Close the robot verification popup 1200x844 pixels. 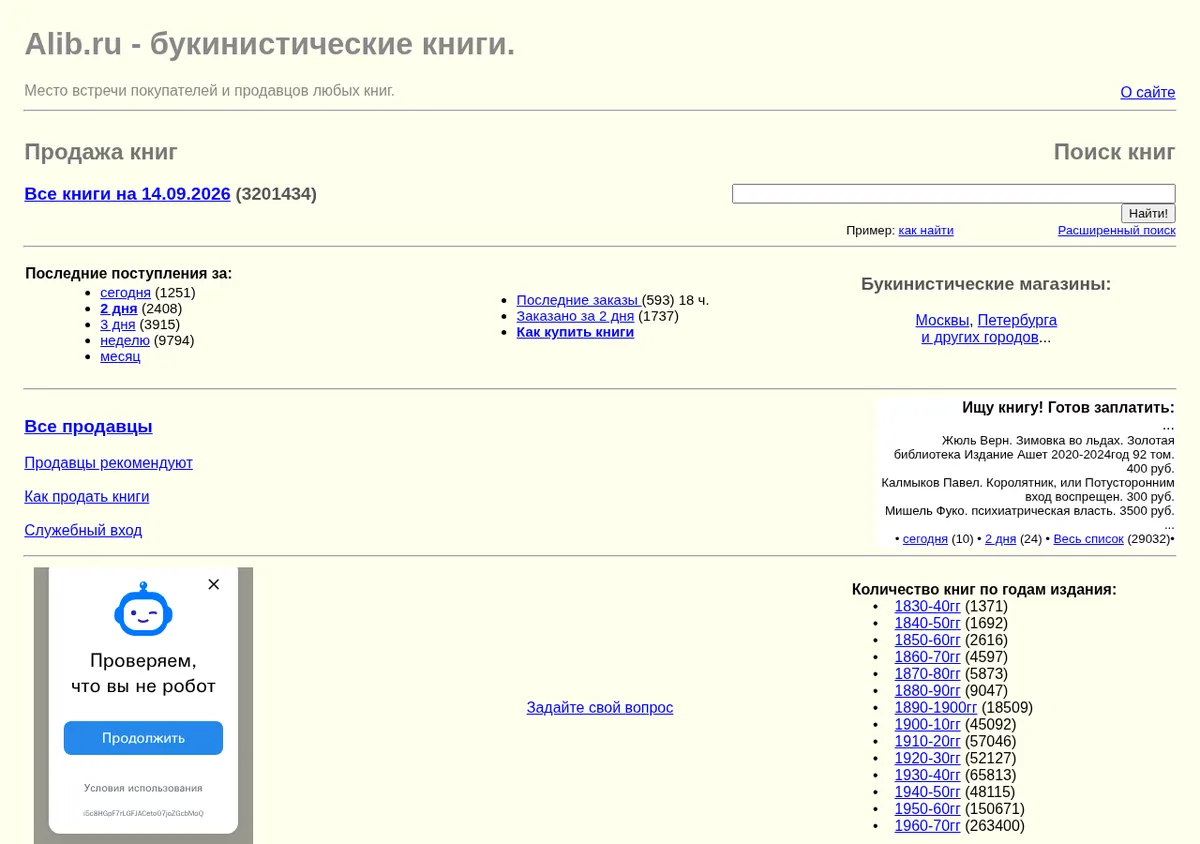213,584
